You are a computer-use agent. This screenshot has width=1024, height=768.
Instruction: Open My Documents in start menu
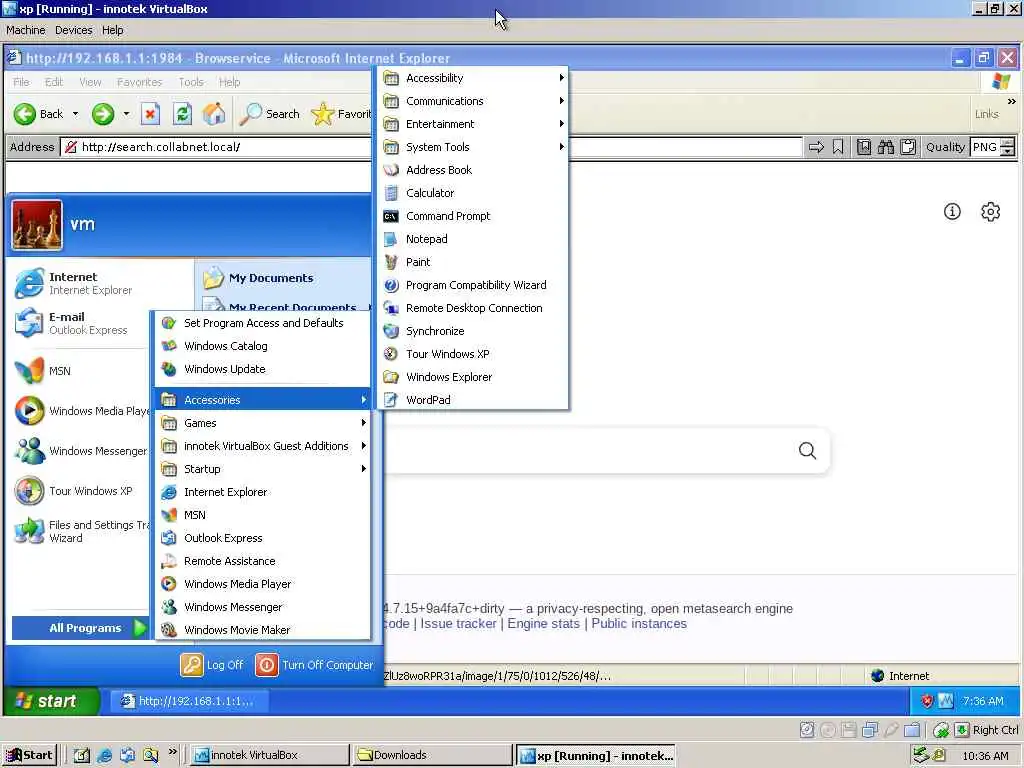pos(270,278)
